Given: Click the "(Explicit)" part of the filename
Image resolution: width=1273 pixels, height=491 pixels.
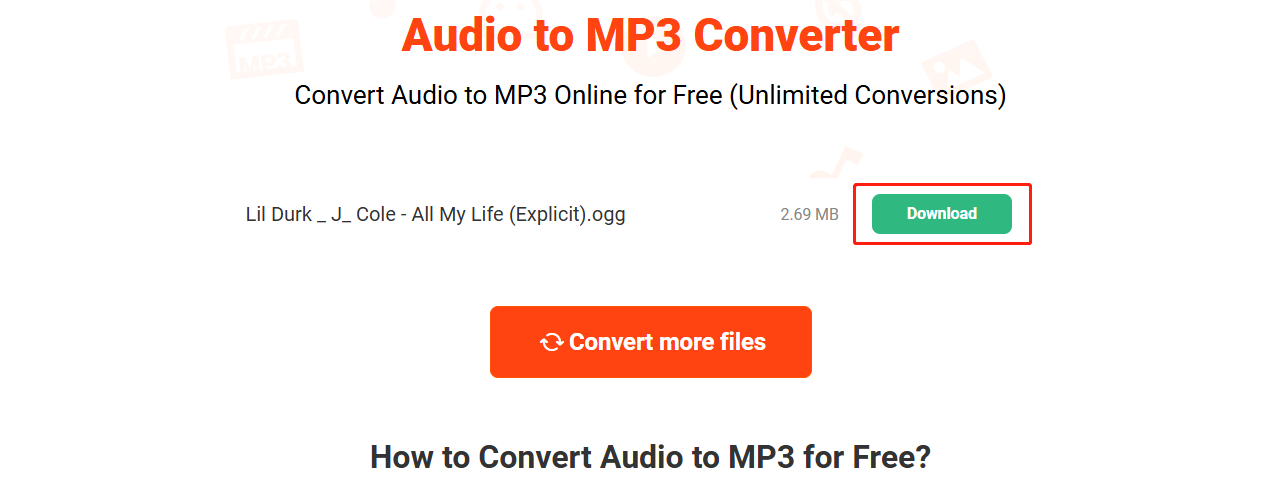Looking at the screenshot, I should click(x=548, y=214).
